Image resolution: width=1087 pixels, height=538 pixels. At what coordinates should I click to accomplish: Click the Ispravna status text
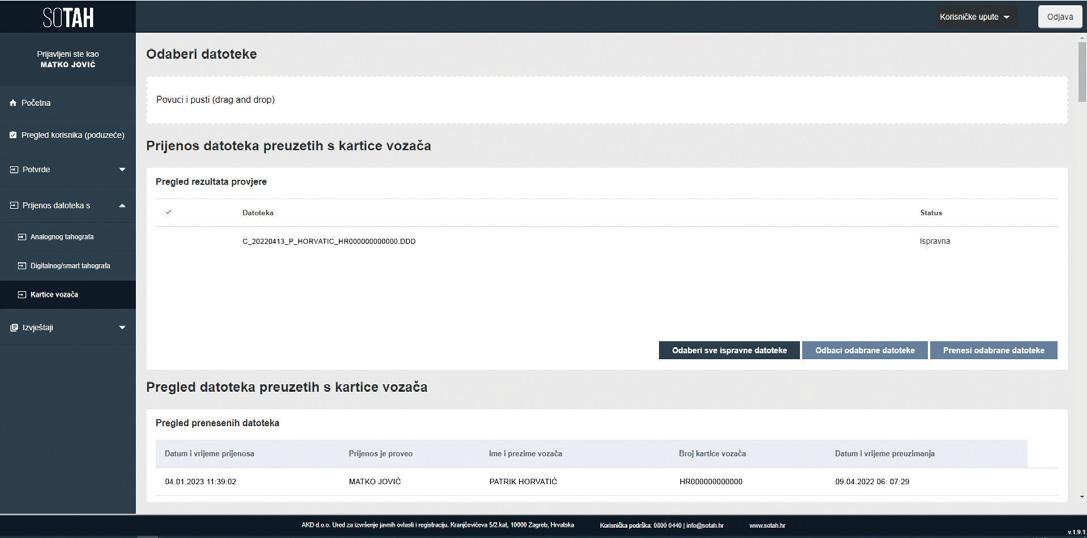coord(934,242)
